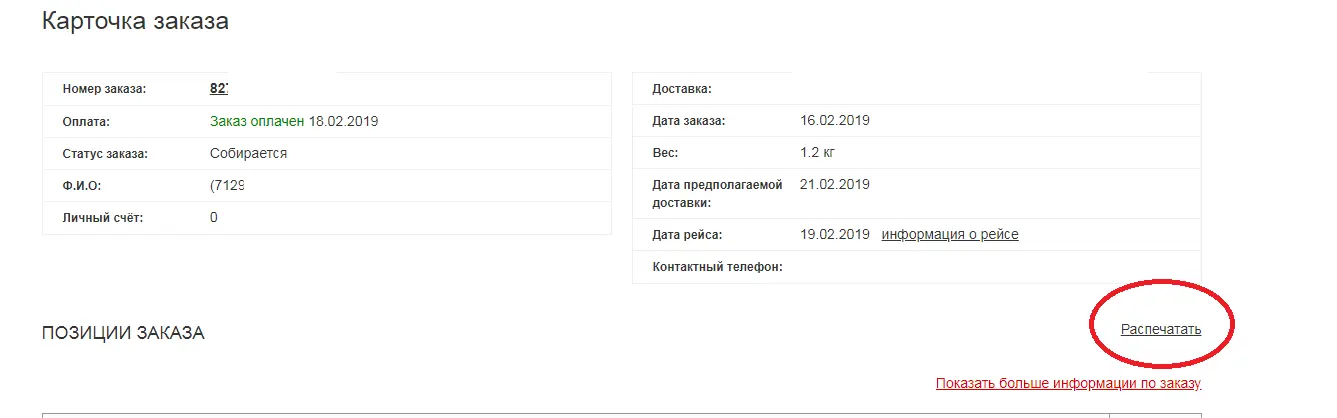Image resolution: width=1337 pixels, height=418 pixels.
Task: Click the weight value 1.2 кг
Action: [820, 152]
